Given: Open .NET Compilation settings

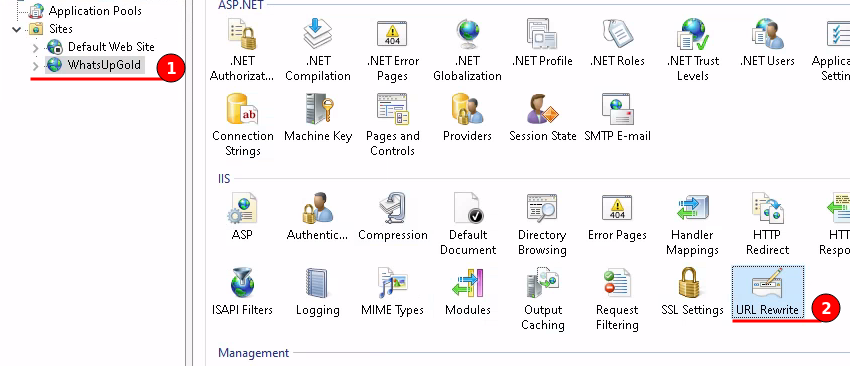Looking at the screenshot, I should pos(318,50).
